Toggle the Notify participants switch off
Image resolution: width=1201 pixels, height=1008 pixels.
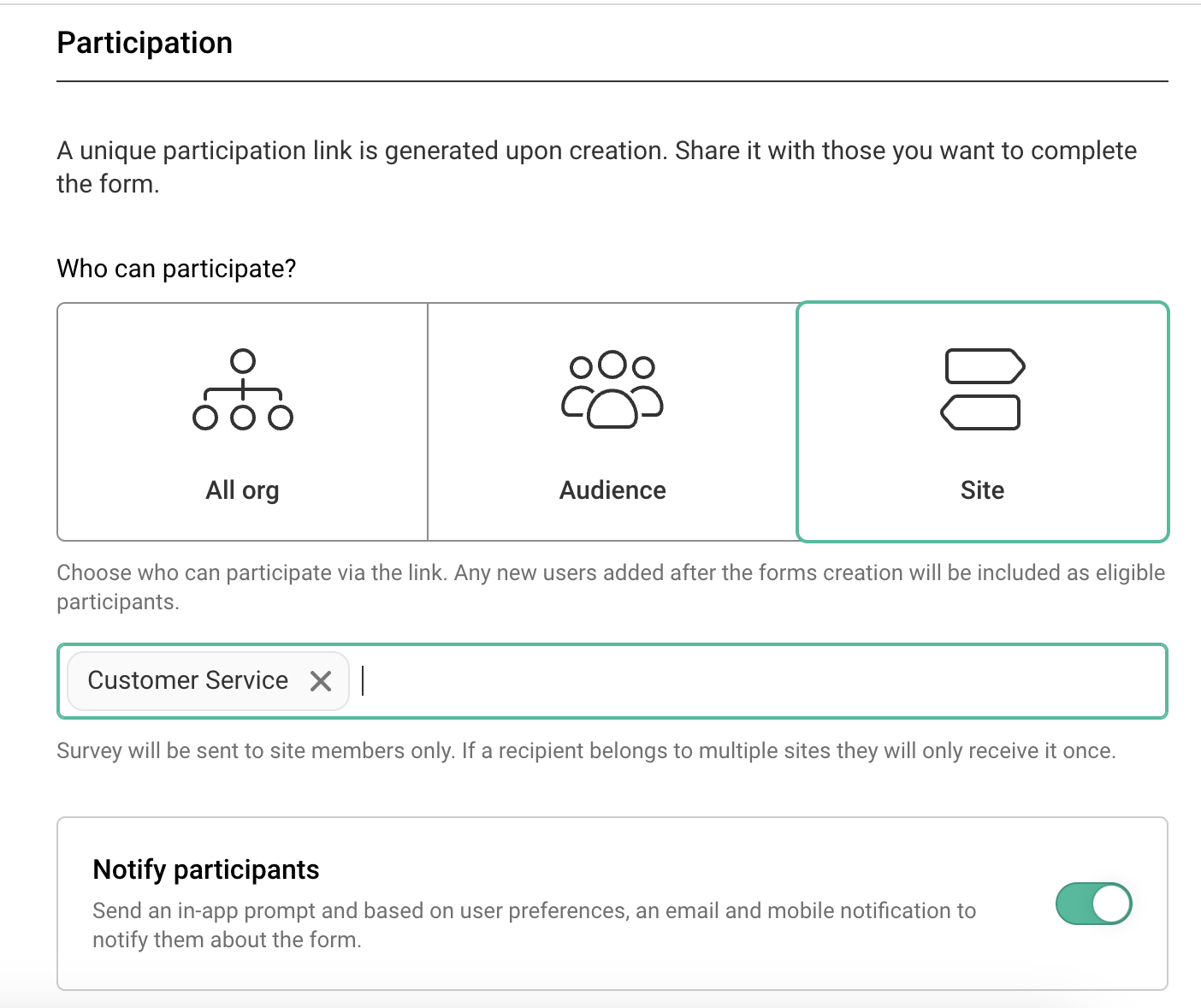(x=1093, y=904)
